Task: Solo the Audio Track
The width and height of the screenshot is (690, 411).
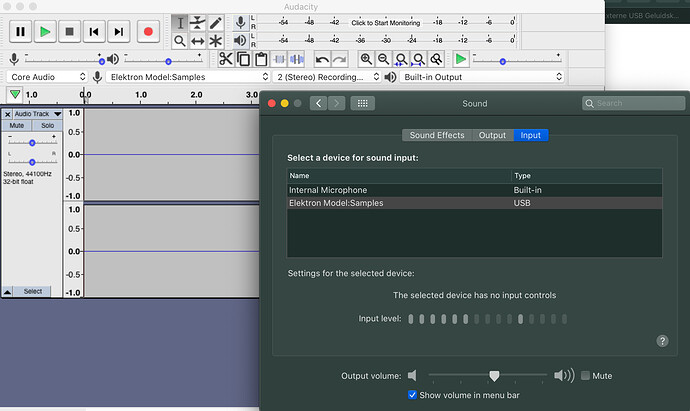Action: pos(47,126)
